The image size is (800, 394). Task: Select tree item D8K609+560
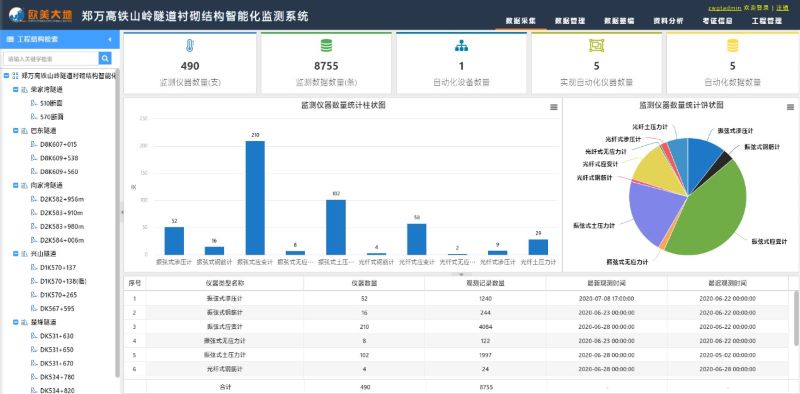pos(59,172)
